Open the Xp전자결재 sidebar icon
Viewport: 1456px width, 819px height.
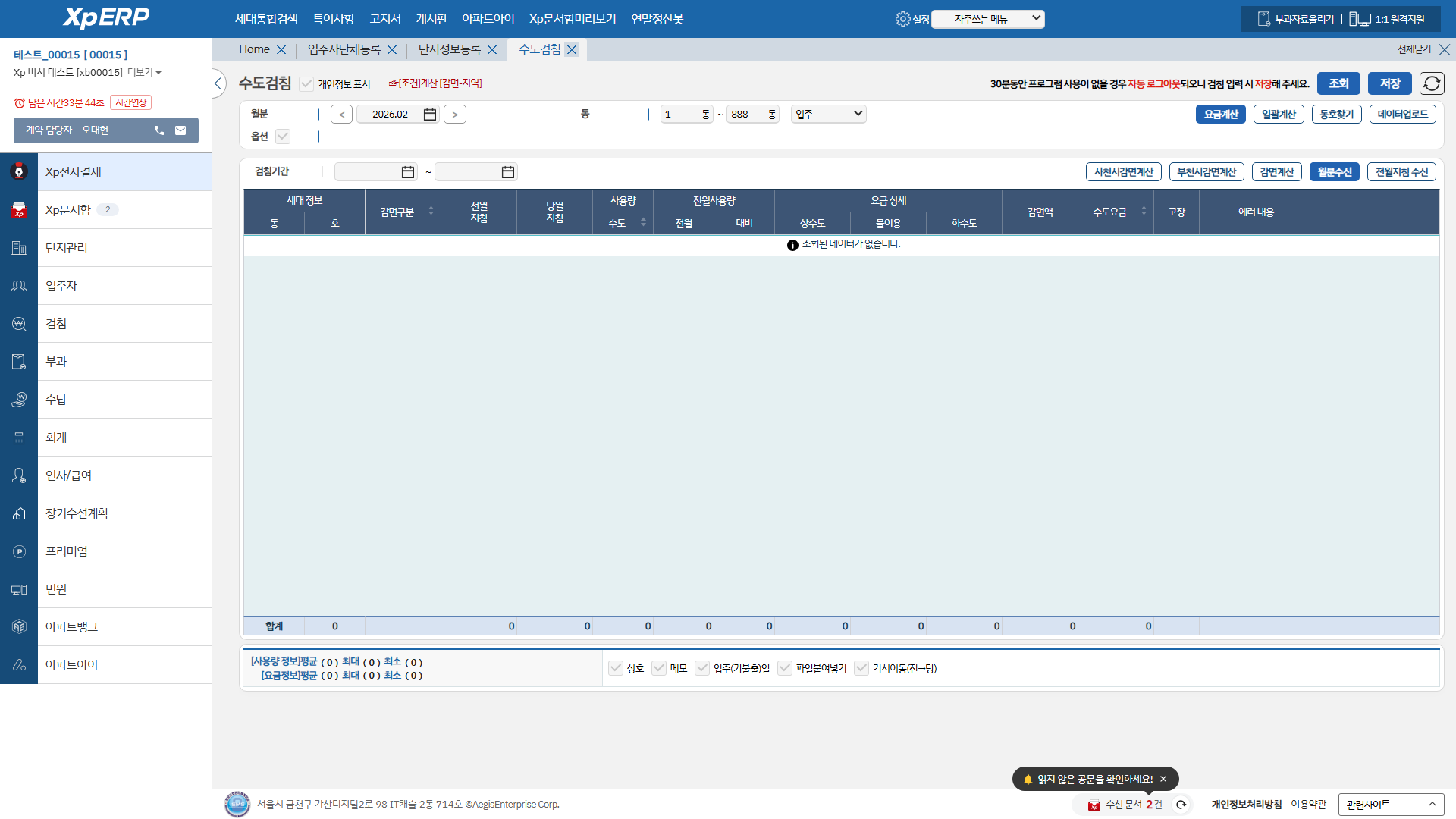pos(19,172)
